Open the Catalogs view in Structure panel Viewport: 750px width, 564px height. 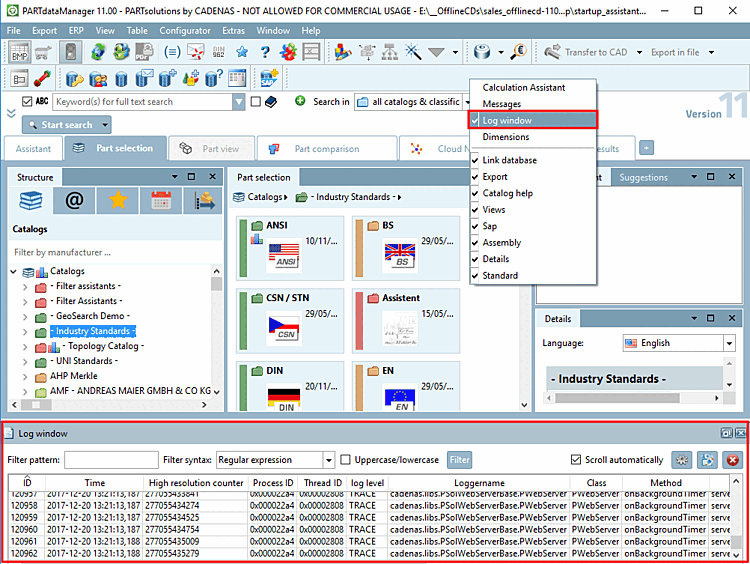(31, 201)
